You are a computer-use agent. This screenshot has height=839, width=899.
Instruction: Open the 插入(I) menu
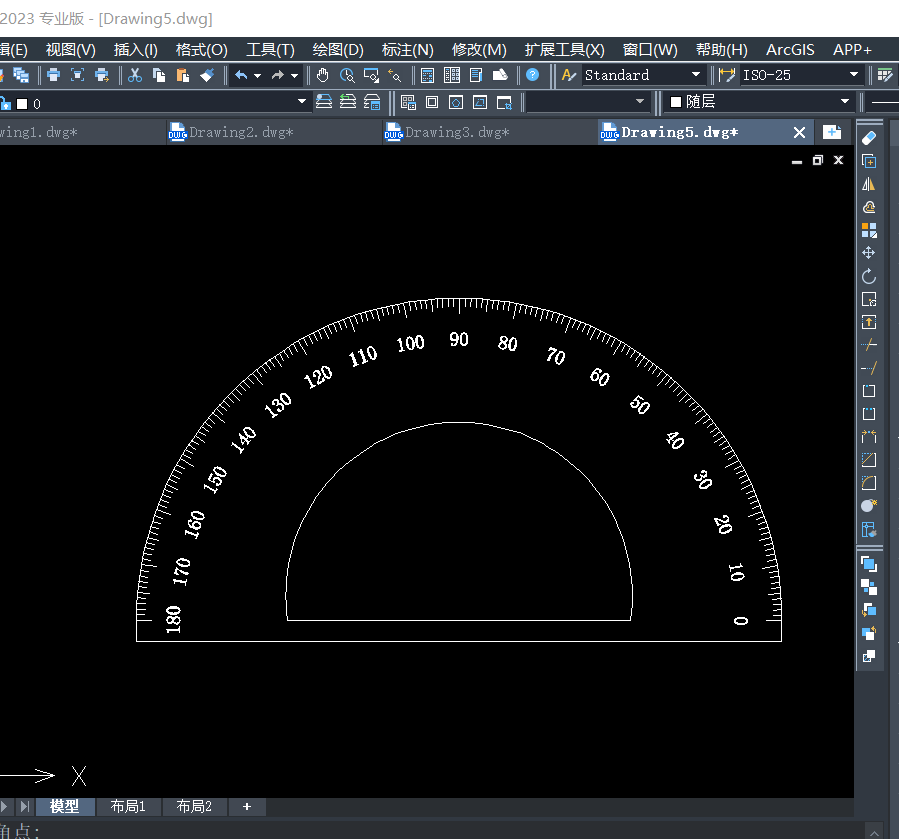135,50
